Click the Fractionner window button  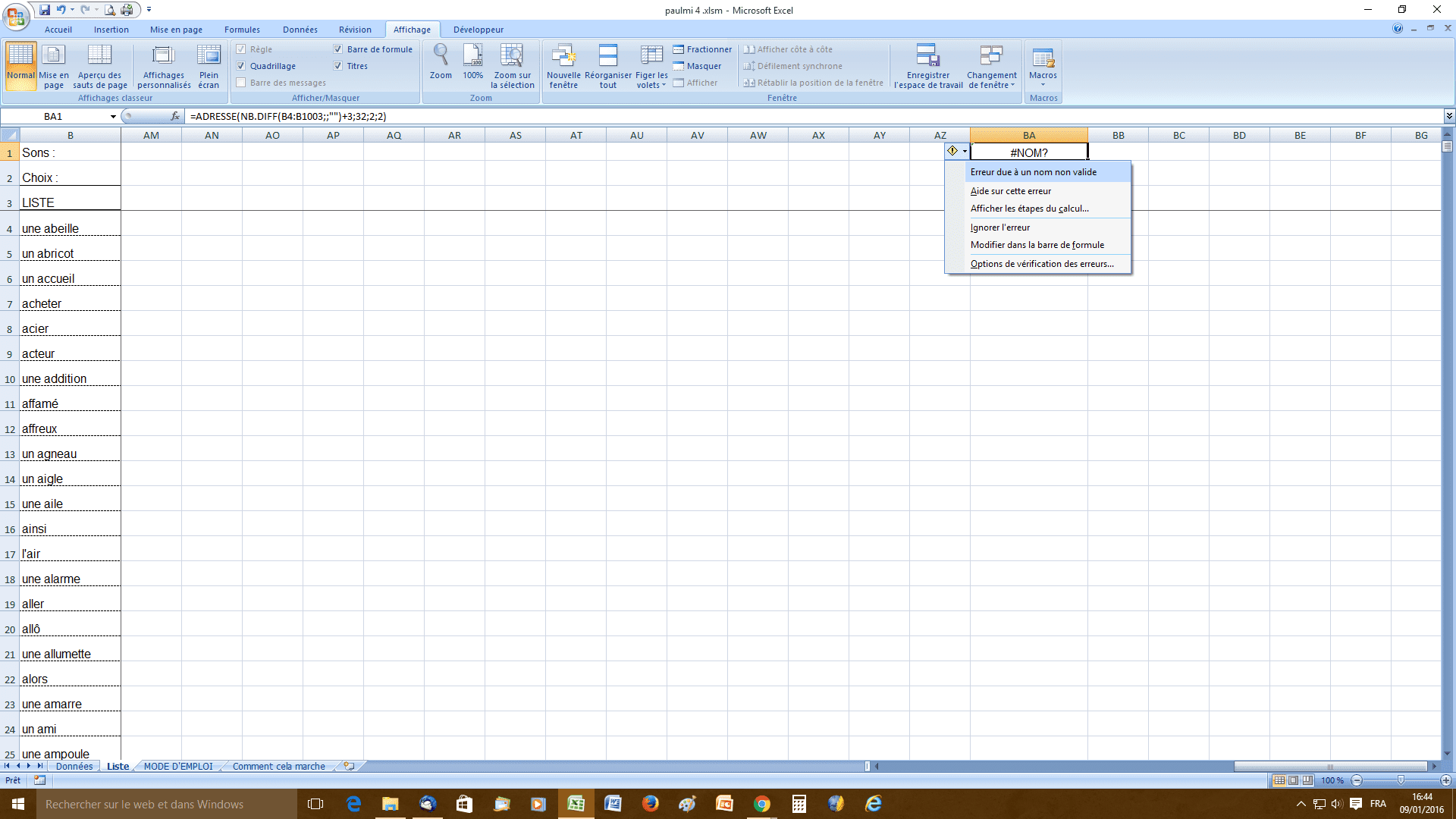pos(702,49)
